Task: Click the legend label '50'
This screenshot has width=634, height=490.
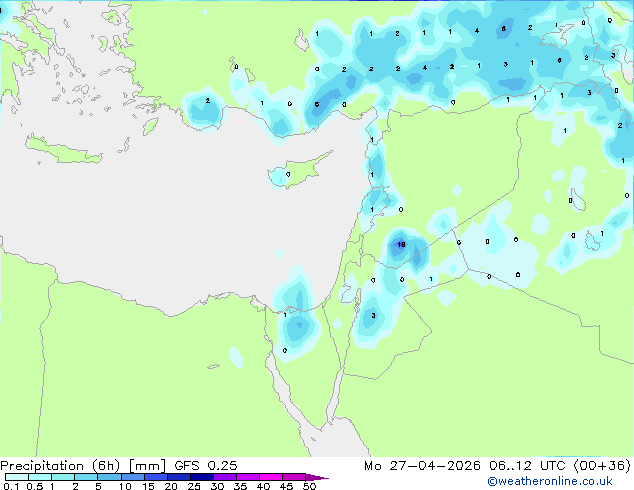Action: (x=309, y=486)
